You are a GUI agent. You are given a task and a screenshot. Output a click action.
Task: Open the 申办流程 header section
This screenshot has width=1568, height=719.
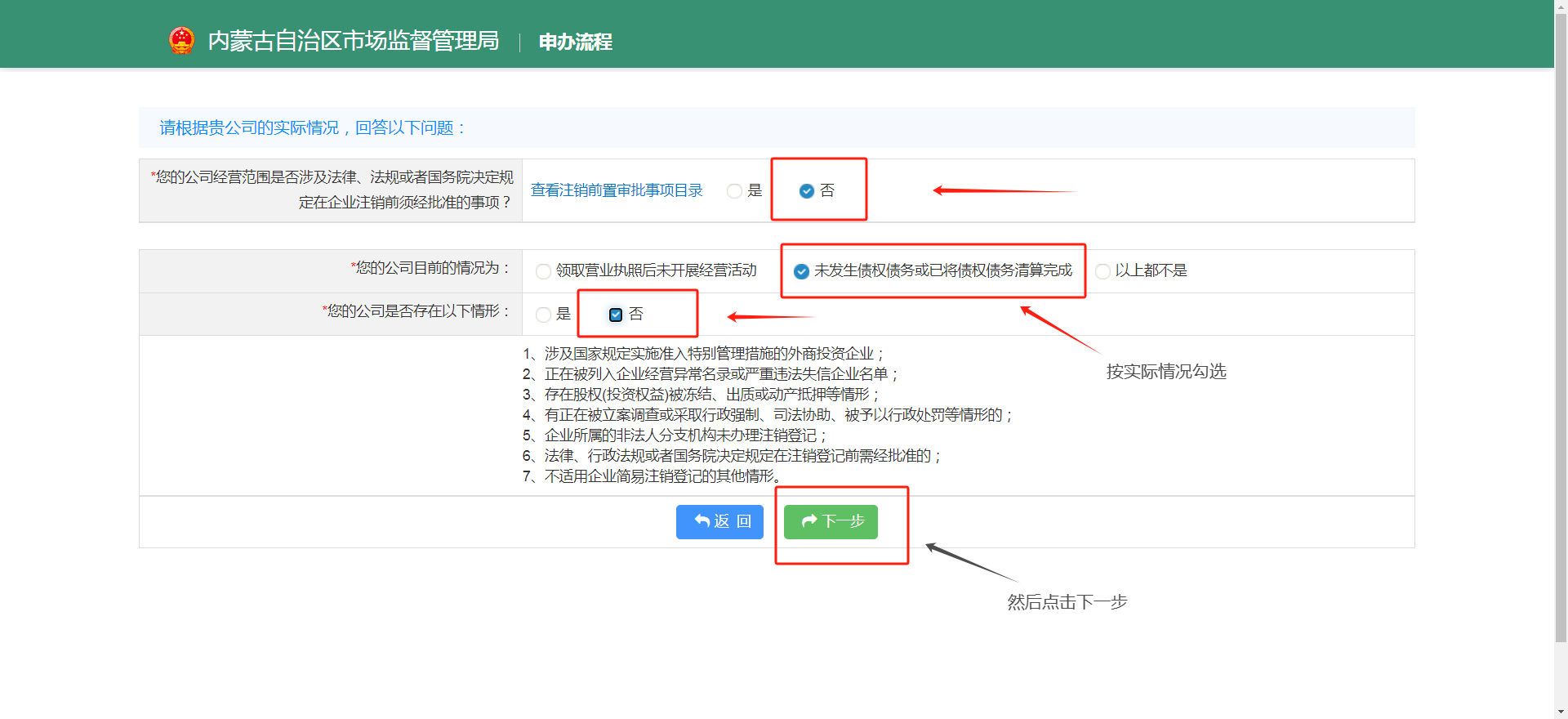point(575,42)
